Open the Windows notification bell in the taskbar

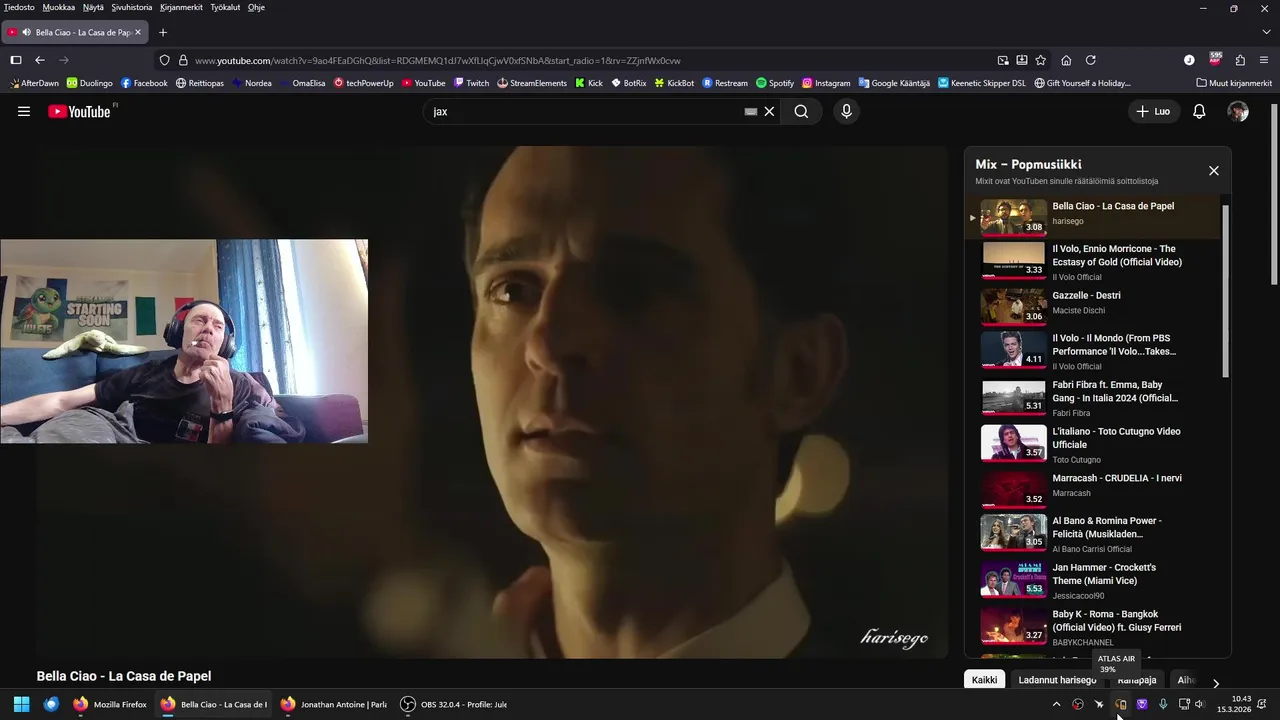tap(1263, 704)
